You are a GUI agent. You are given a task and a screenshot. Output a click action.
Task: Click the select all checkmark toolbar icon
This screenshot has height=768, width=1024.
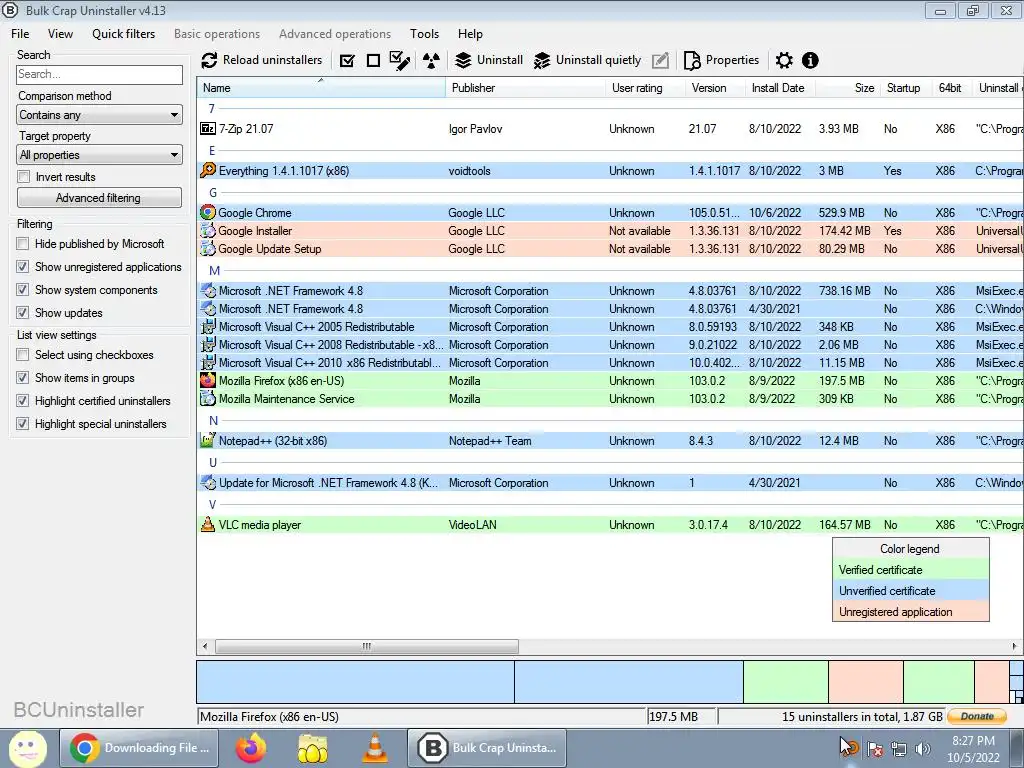pos(347,61)
